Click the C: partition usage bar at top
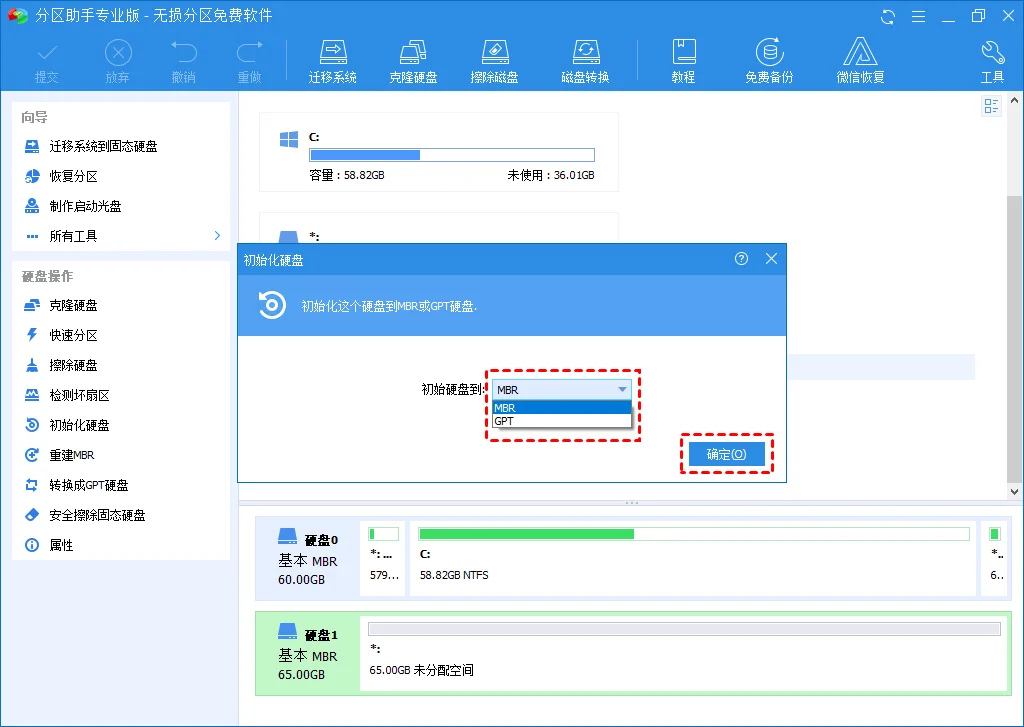The width and height of the screenshot is (1024, 727). [x=452, y=155]
